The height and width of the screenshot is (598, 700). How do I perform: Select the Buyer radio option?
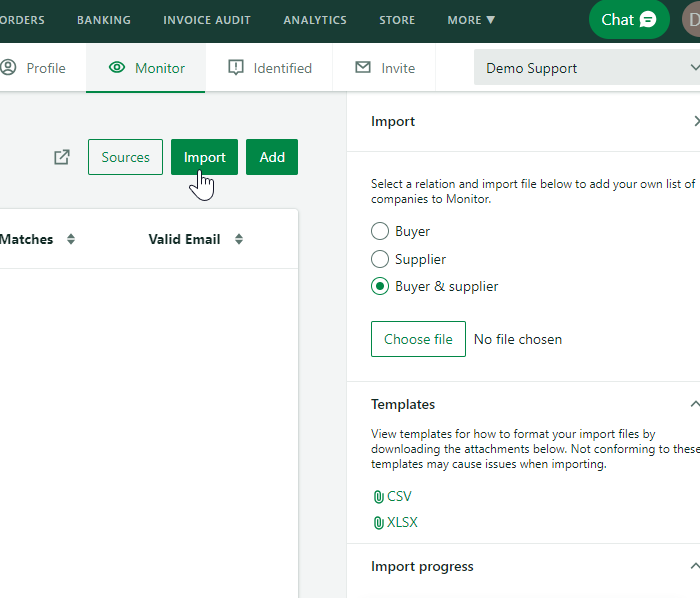(380, 231)
